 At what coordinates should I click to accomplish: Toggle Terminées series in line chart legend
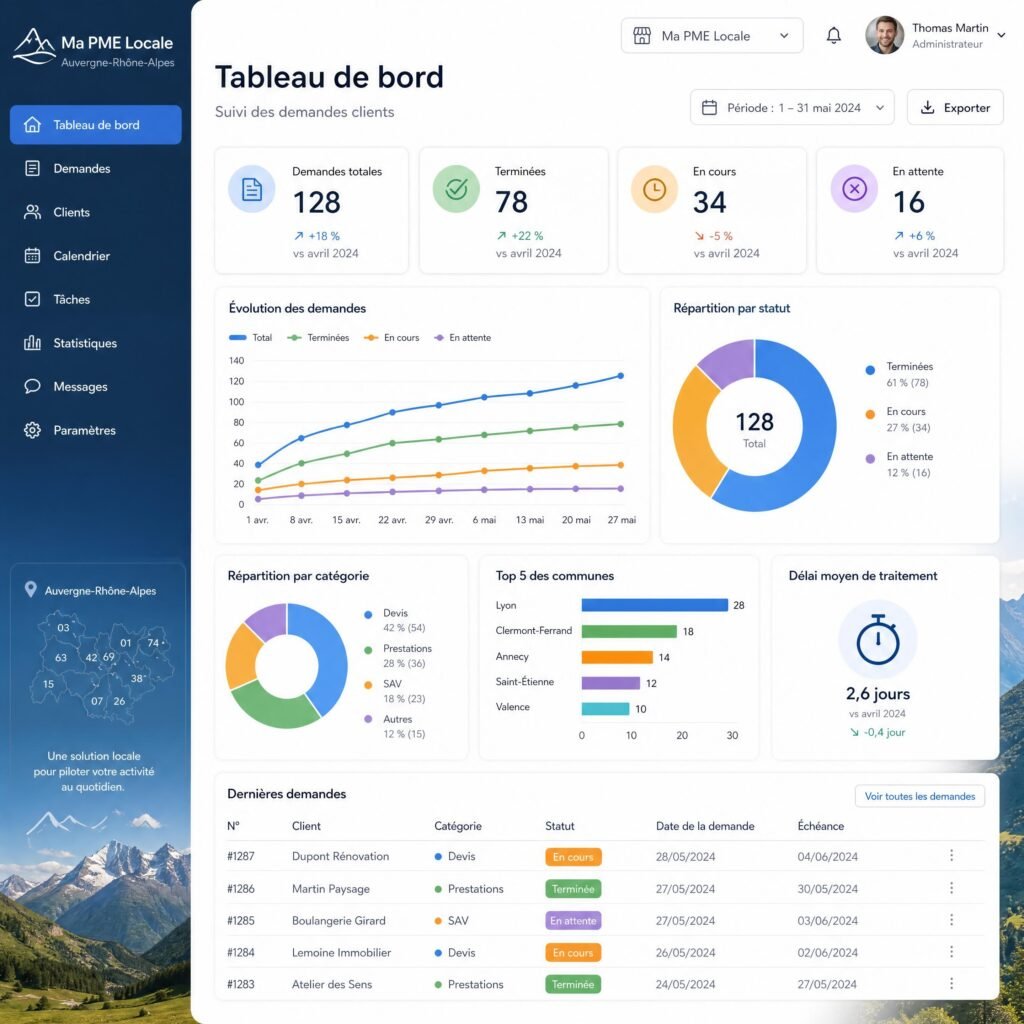318,338
